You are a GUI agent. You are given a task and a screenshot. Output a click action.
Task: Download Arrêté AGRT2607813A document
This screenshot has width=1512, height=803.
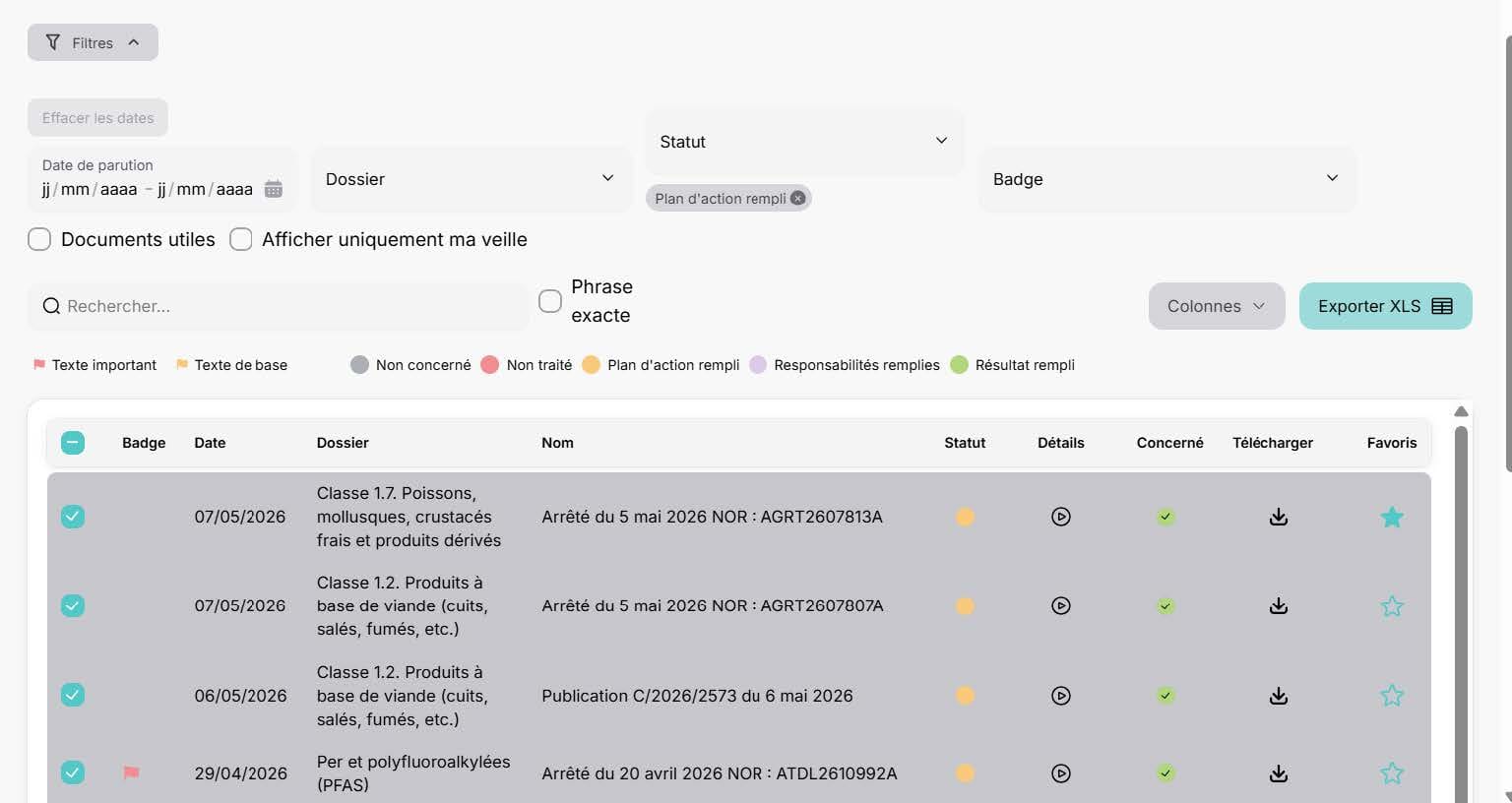click(x=1278, y=517)
